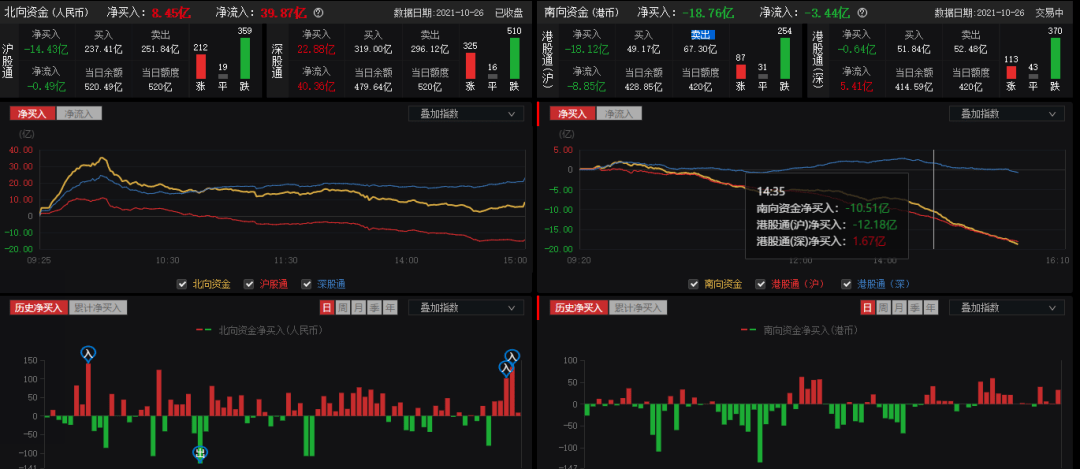The image size is (1080, 469).
Task: Uncheck the 北向资金 line checkbox
Action: [181, 284]
